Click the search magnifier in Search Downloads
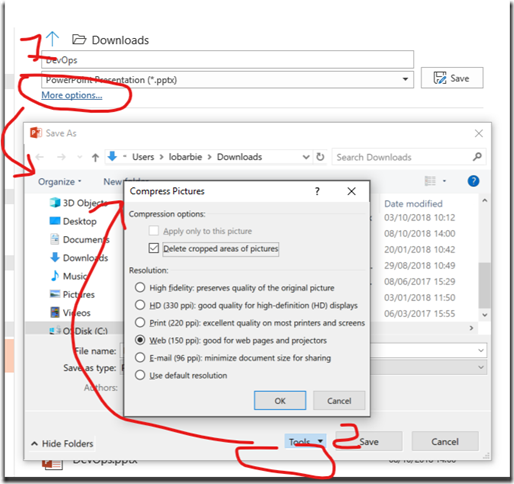The width and height of the screenshot is (514, 484). click(477, 157)
